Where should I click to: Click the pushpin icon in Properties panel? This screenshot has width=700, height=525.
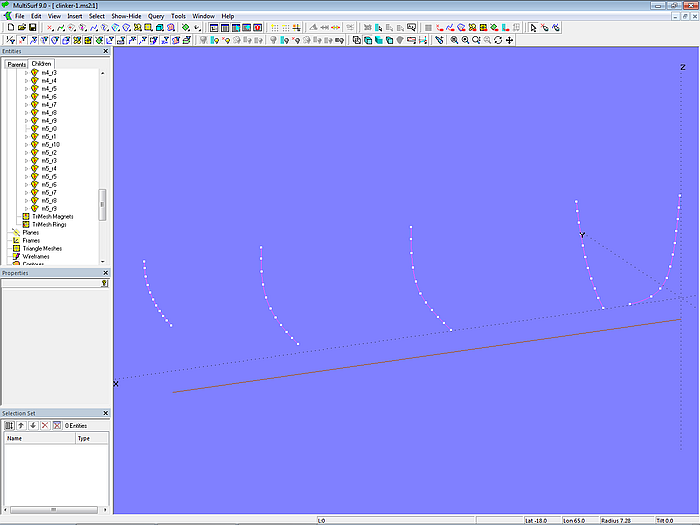[104, 283]
